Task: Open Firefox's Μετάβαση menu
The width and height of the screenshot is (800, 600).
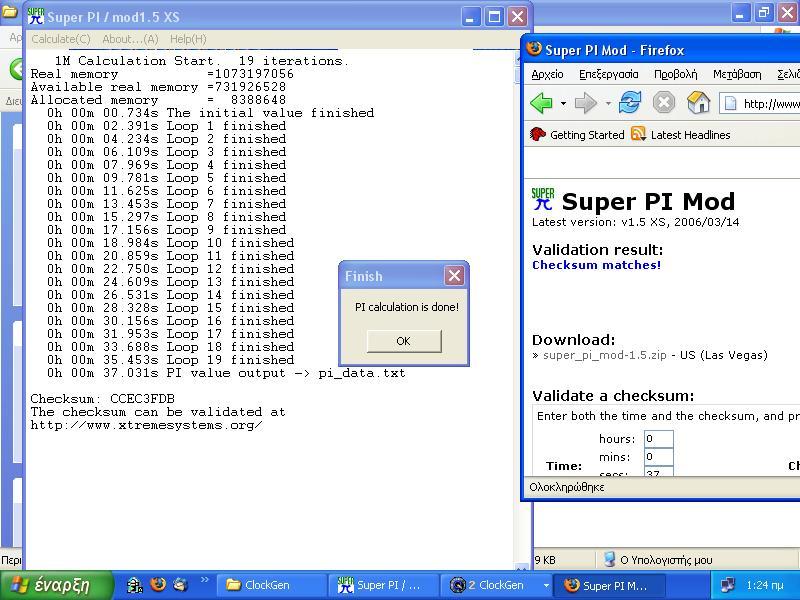Action: tap(737, 74)
